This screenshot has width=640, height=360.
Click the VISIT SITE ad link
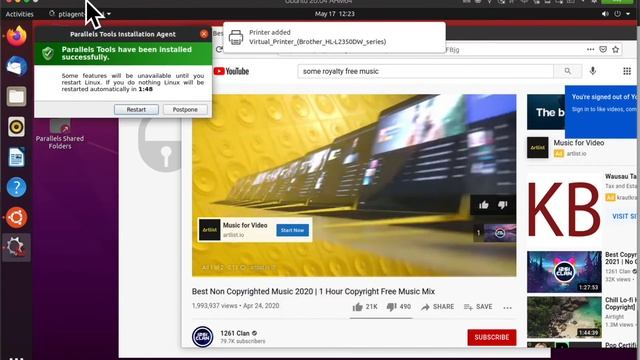coord(624,216)
